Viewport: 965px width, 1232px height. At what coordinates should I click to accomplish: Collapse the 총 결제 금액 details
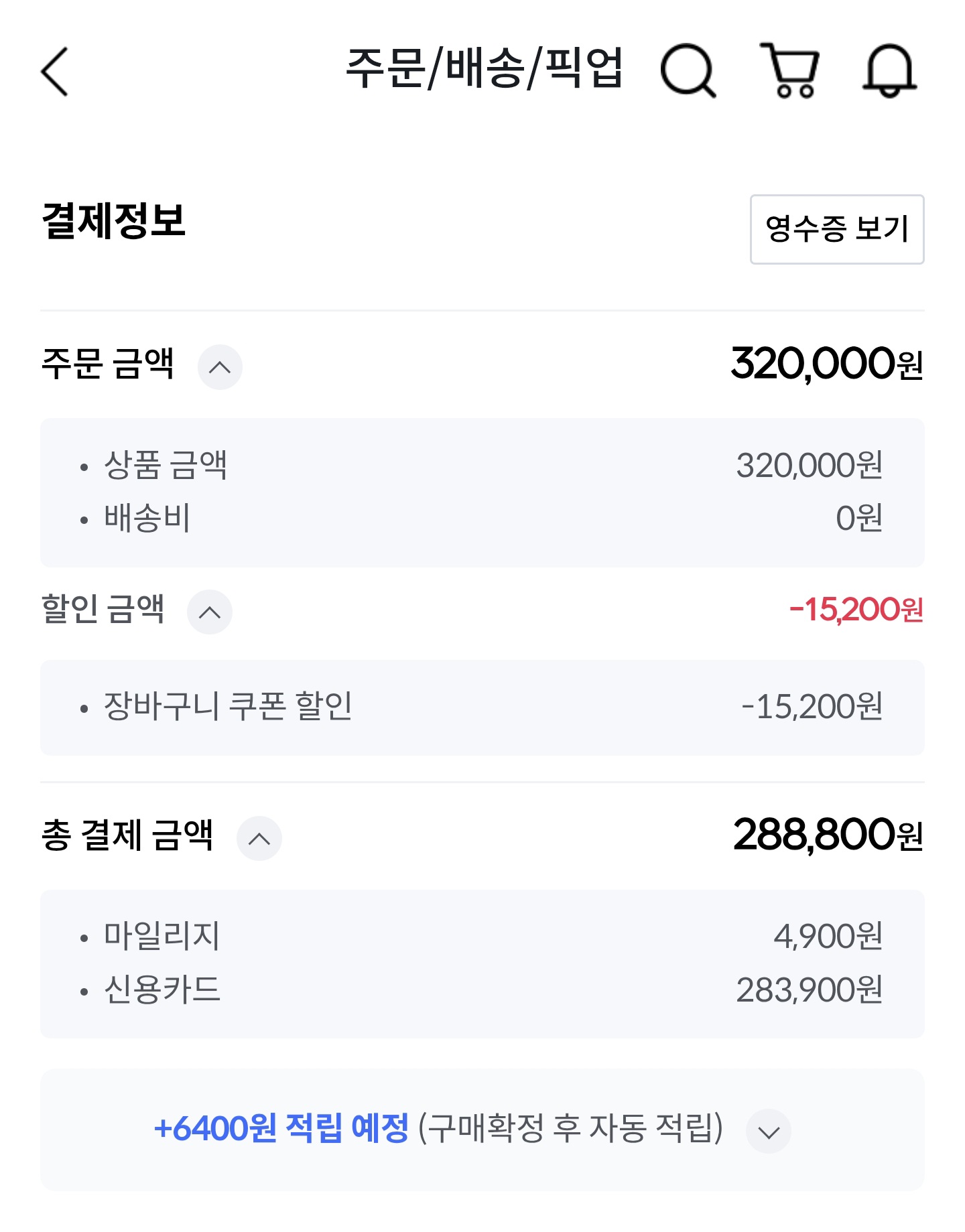tap(259, 838)
